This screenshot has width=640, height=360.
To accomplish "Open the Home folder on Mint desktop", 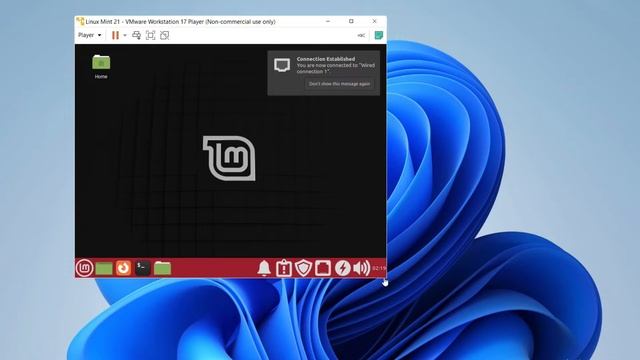I will point(101,67).
